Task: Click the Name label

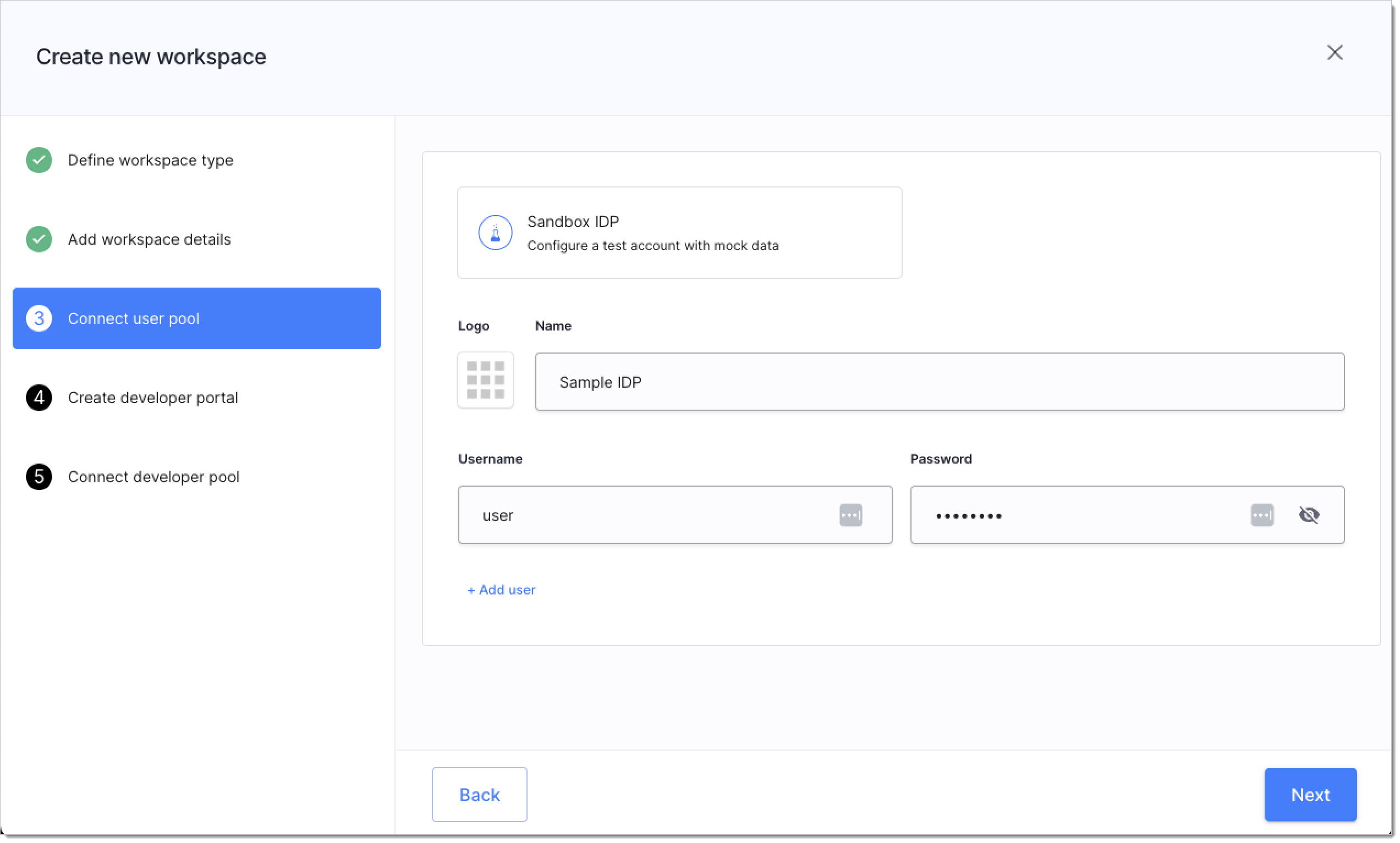Action: (553, 326)
